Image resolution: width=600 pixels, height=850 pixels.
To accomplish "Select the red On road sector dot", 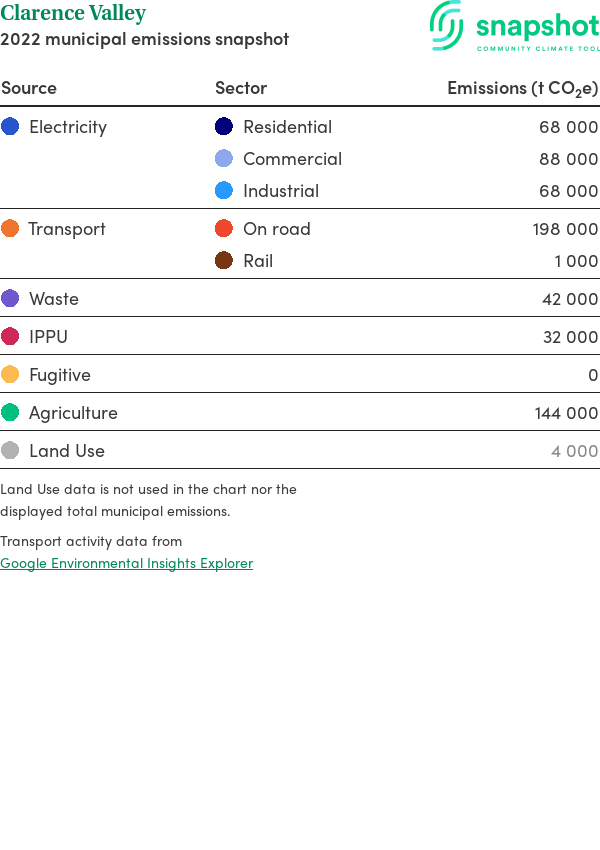I will (x=224, y=228).
